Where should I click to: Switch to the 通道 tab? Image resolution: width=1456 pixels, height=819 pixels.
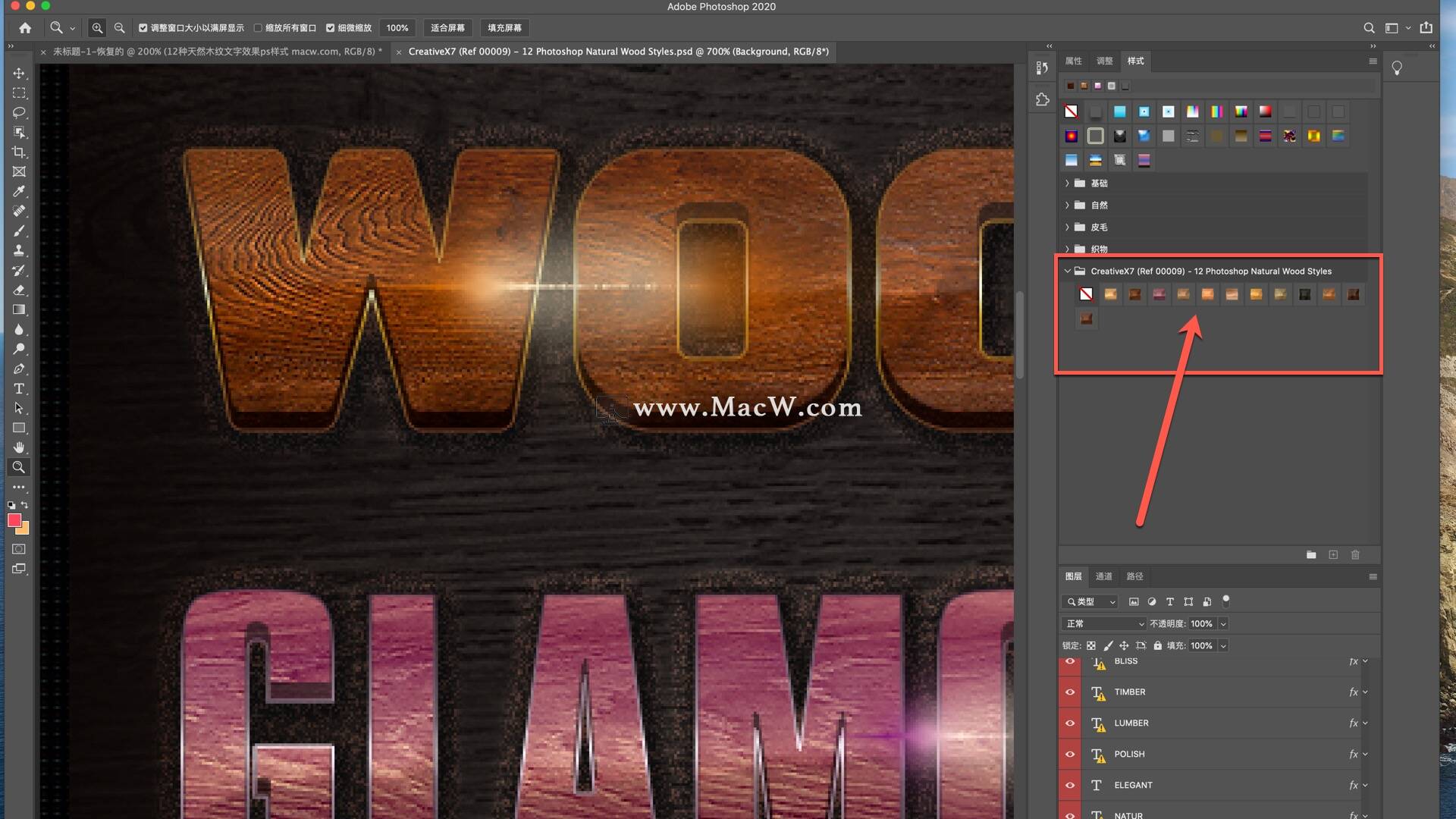1103,576
